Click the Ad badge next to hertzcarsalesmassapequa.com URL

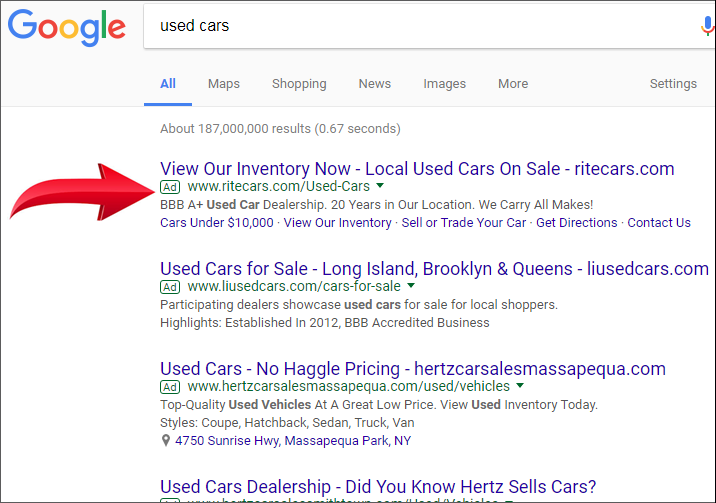pyautogui.click(x=170, y=387)
